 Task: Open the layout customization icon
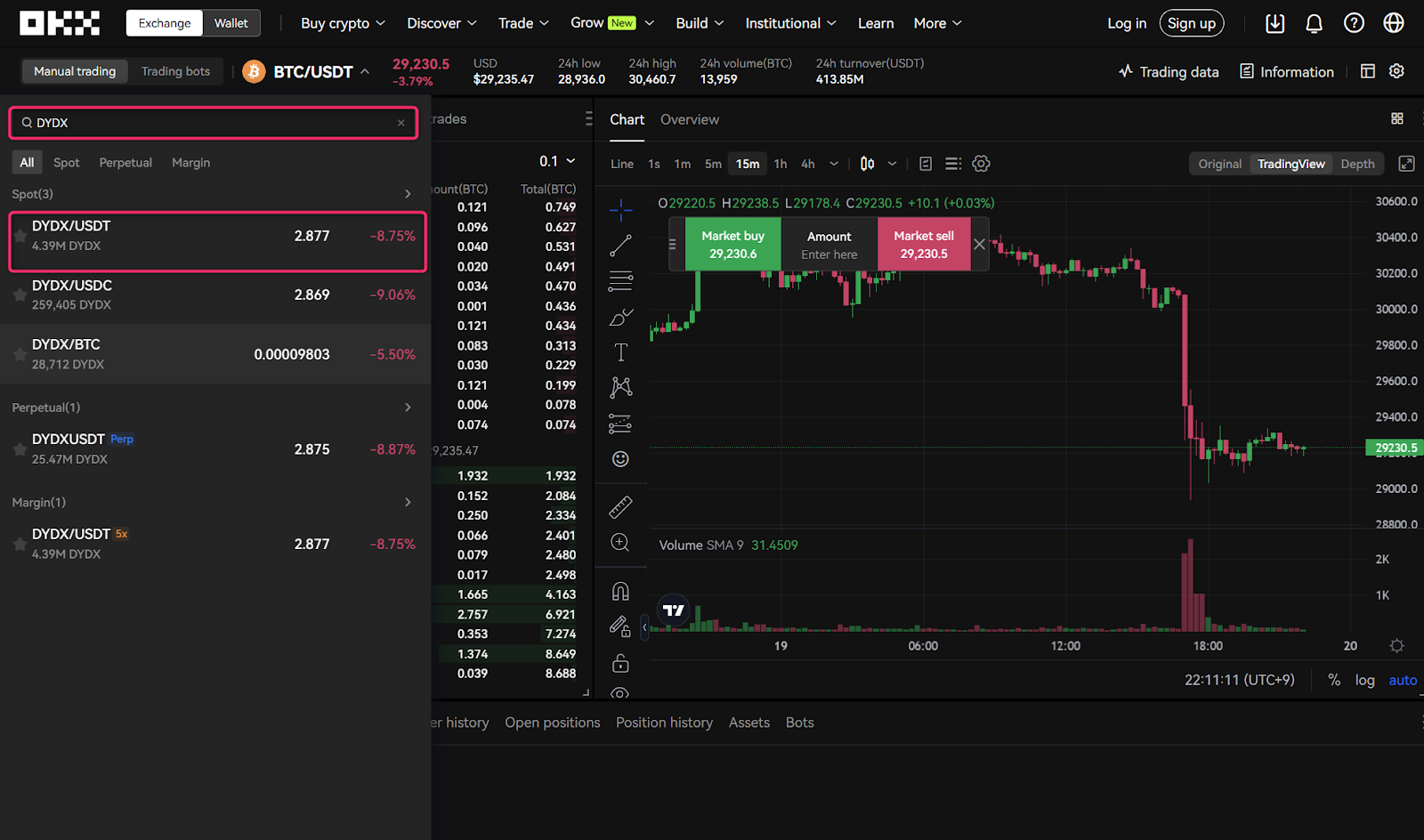(x=1368, y=71)
